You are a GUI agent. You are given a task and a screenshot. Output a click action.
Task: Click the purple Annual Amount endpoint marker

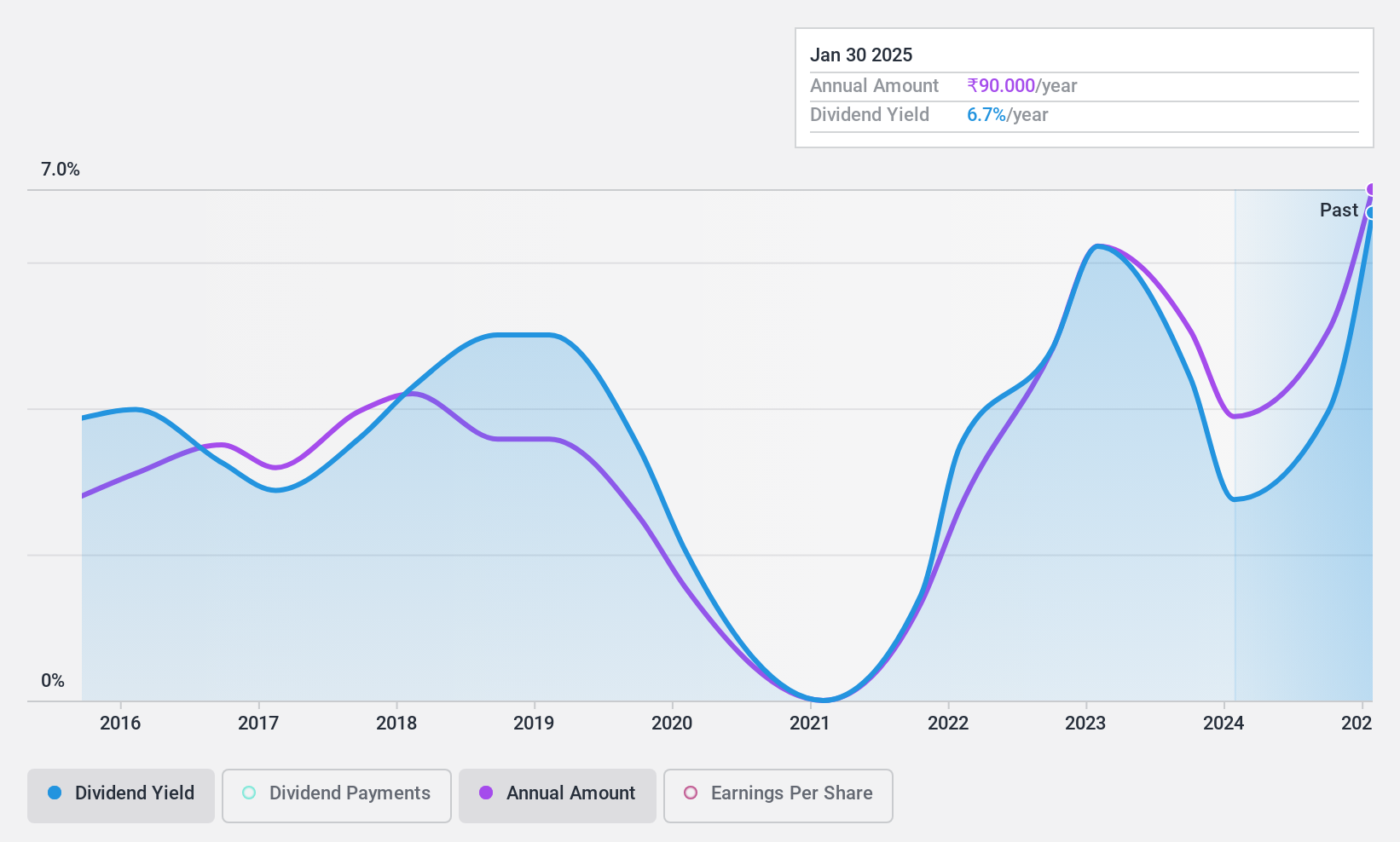[x=1371, y=189]
